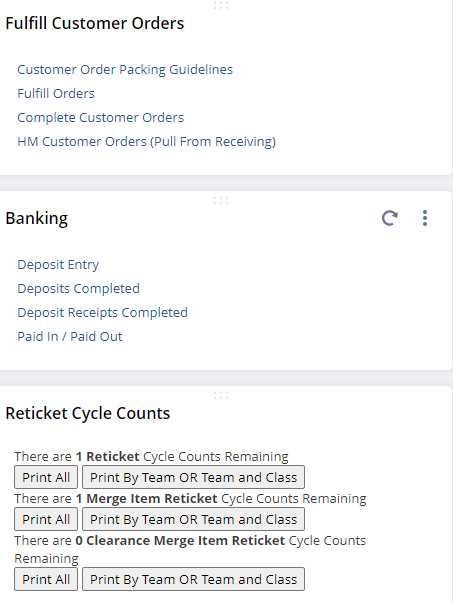453x603 pixels.
Task: Print Reticket counts by Team OR Team and Class
Action: [193, 477]
